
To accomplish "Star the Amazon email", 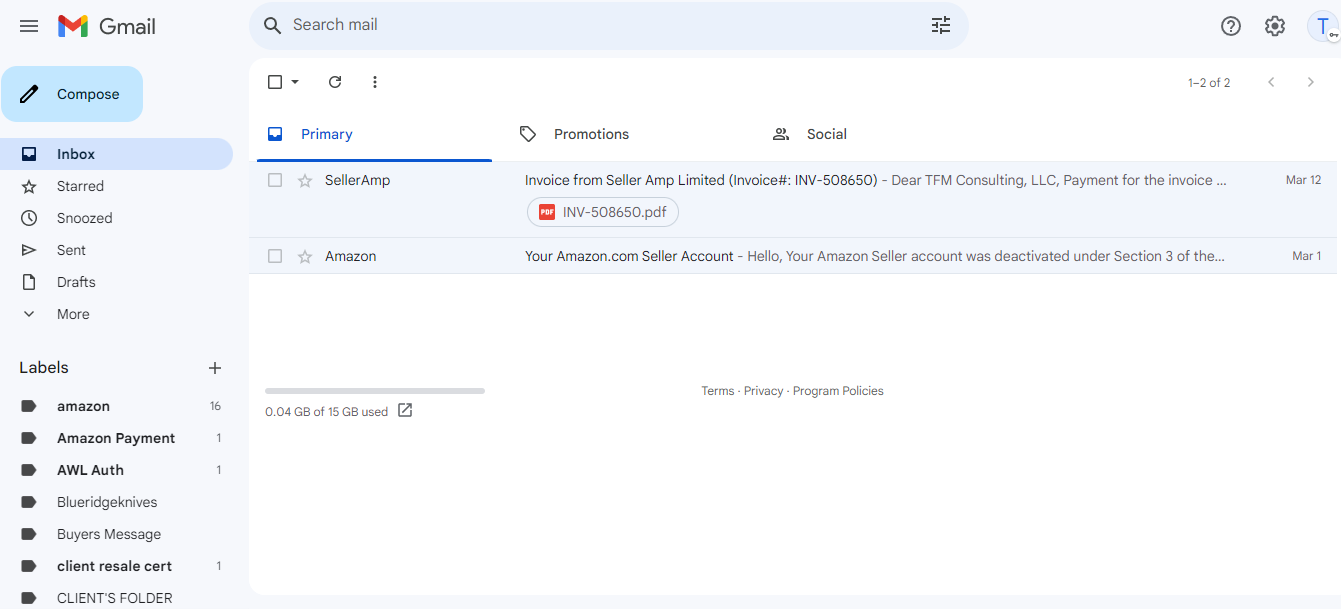I will [305, 256].
